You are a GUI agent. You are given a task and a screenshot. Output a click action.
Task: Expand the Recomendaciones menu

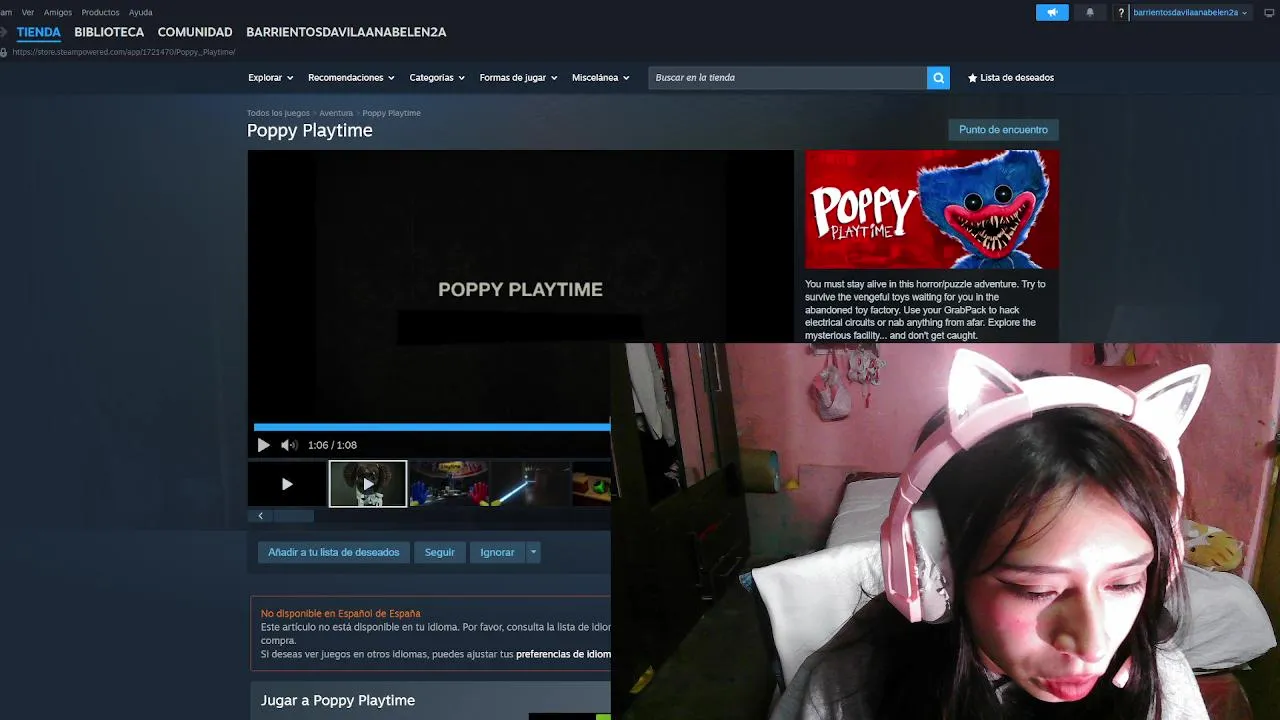[351, 77]
